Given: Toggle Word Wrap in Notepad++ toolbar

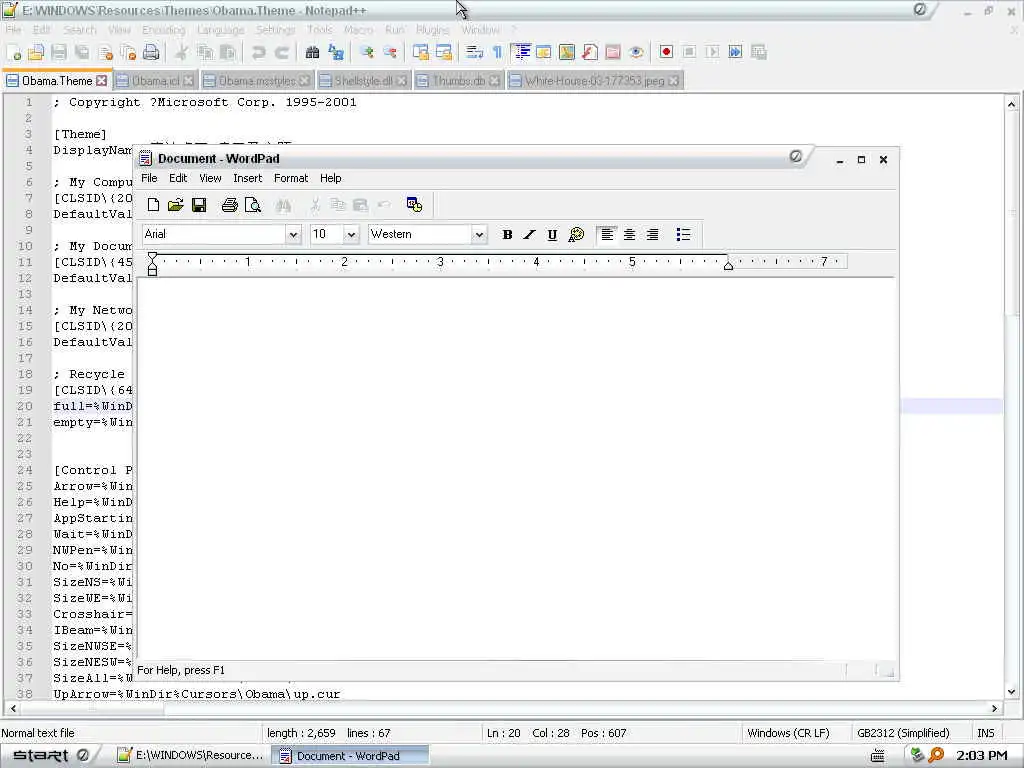Looking at the screenshot, I should point(474,52).
